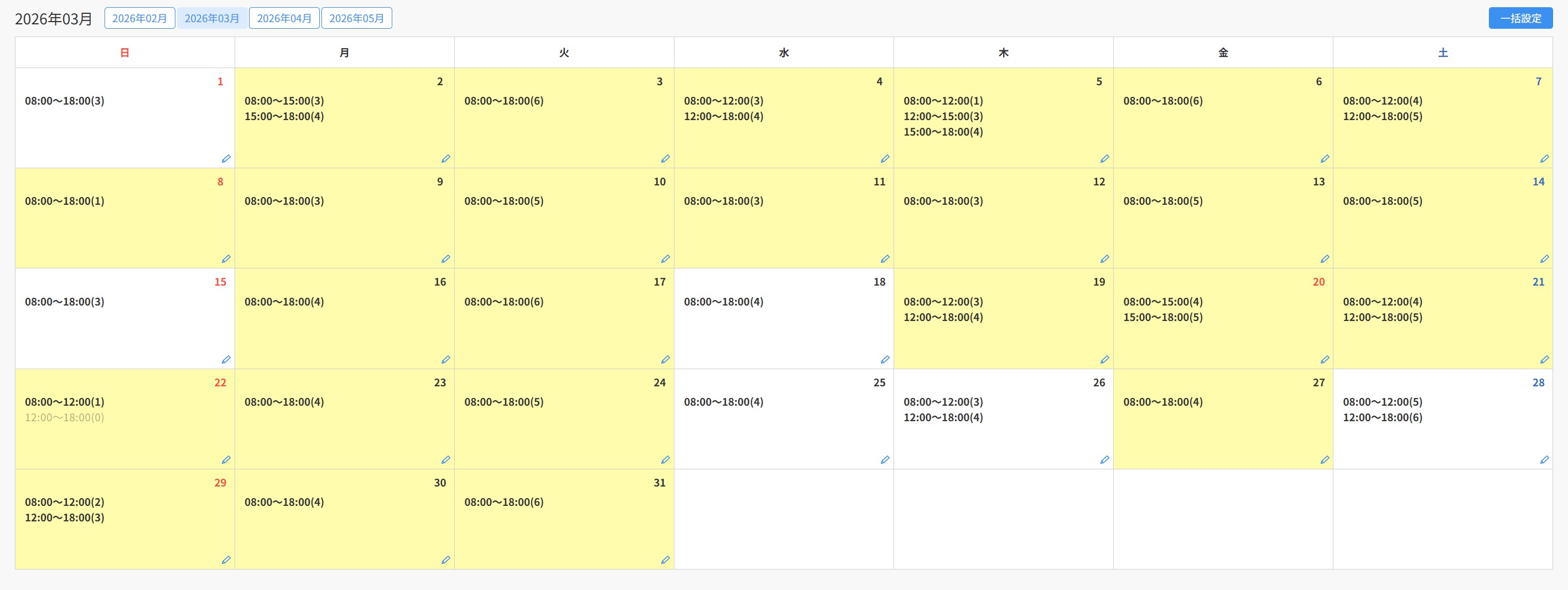Image resolution: width=1568 pixels, height=590 pixels.
Task: Click the pencil icon for March 28
Action: [x=1544, y=460]
